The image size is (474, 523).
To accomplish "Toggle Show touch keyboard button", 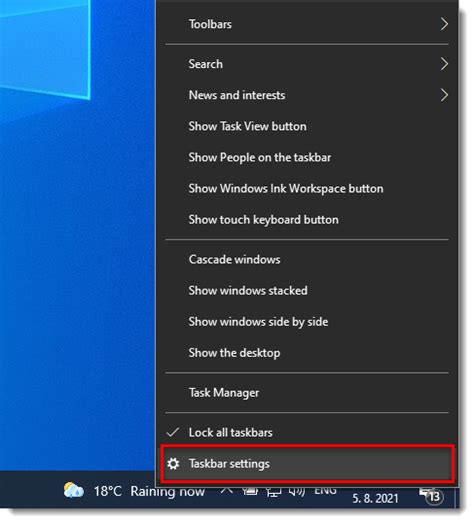I will click(307, 219).
